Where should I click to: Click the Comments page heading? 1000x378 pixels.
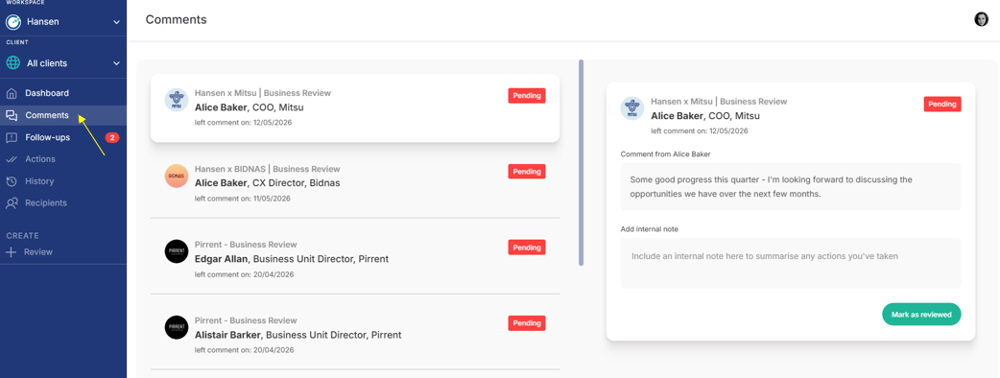click(x=176, y=20)
